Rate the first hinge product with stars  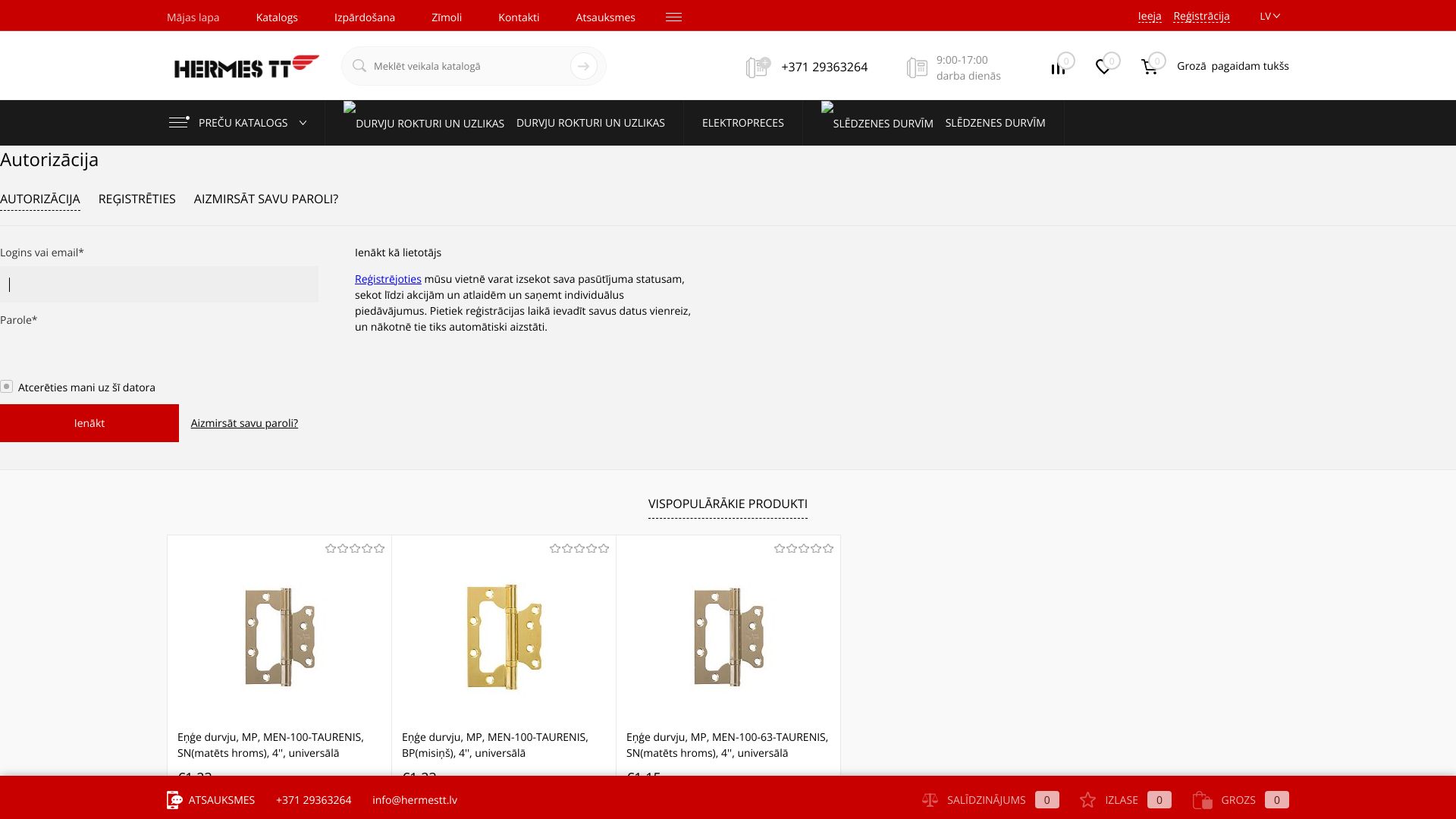point(354,548)
